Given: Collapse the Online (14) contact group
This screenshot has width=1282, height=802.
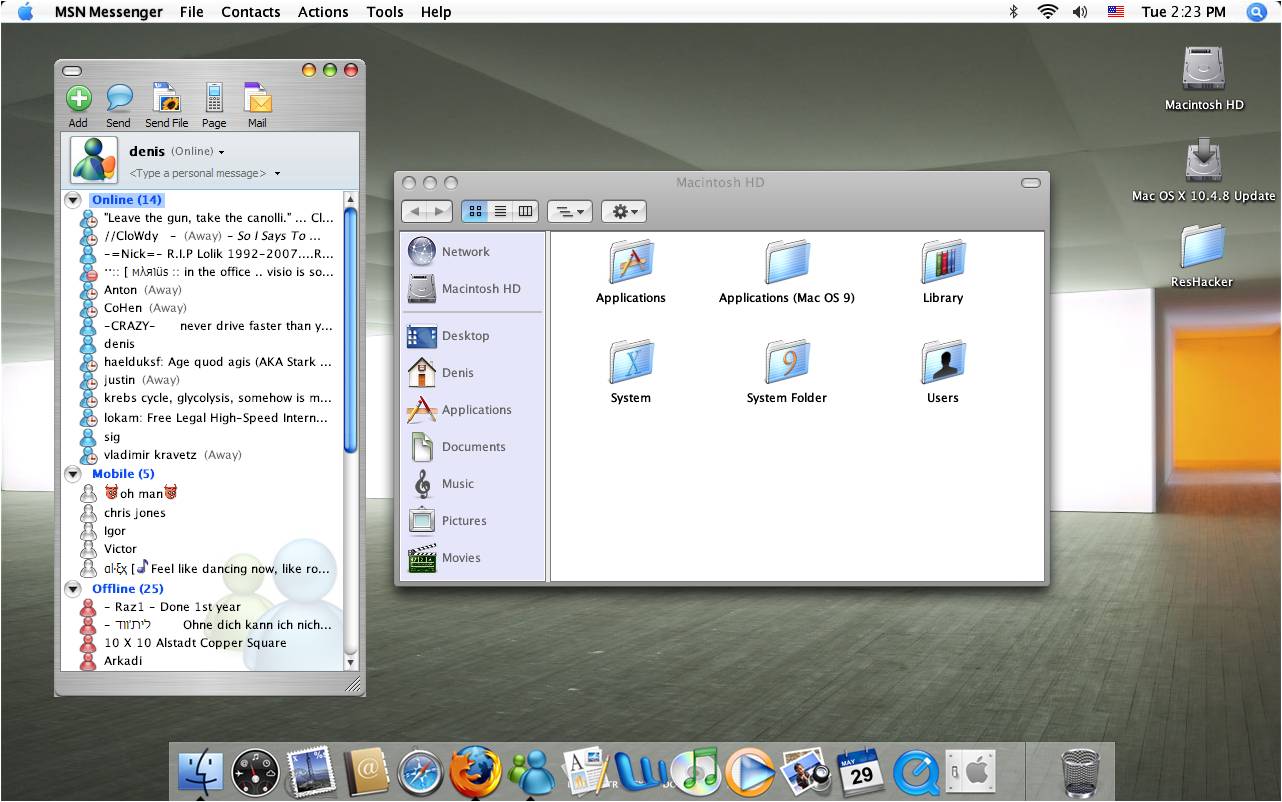Looking at the screenshot, I should pos(73,200).
